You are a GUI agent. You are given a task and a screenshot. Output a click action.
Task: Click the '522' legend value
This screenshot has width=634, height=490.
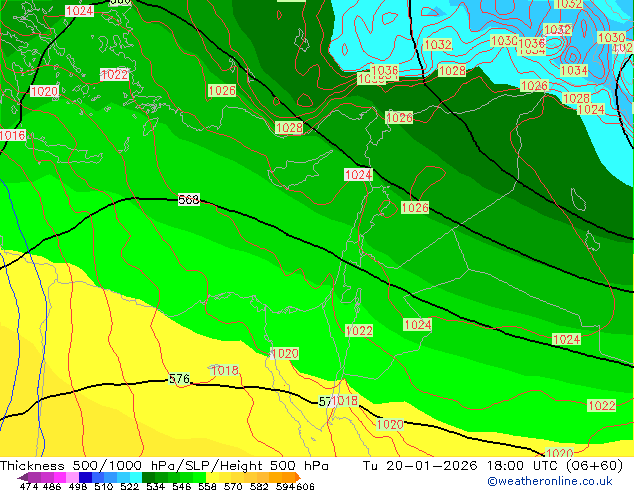(129, 486)
